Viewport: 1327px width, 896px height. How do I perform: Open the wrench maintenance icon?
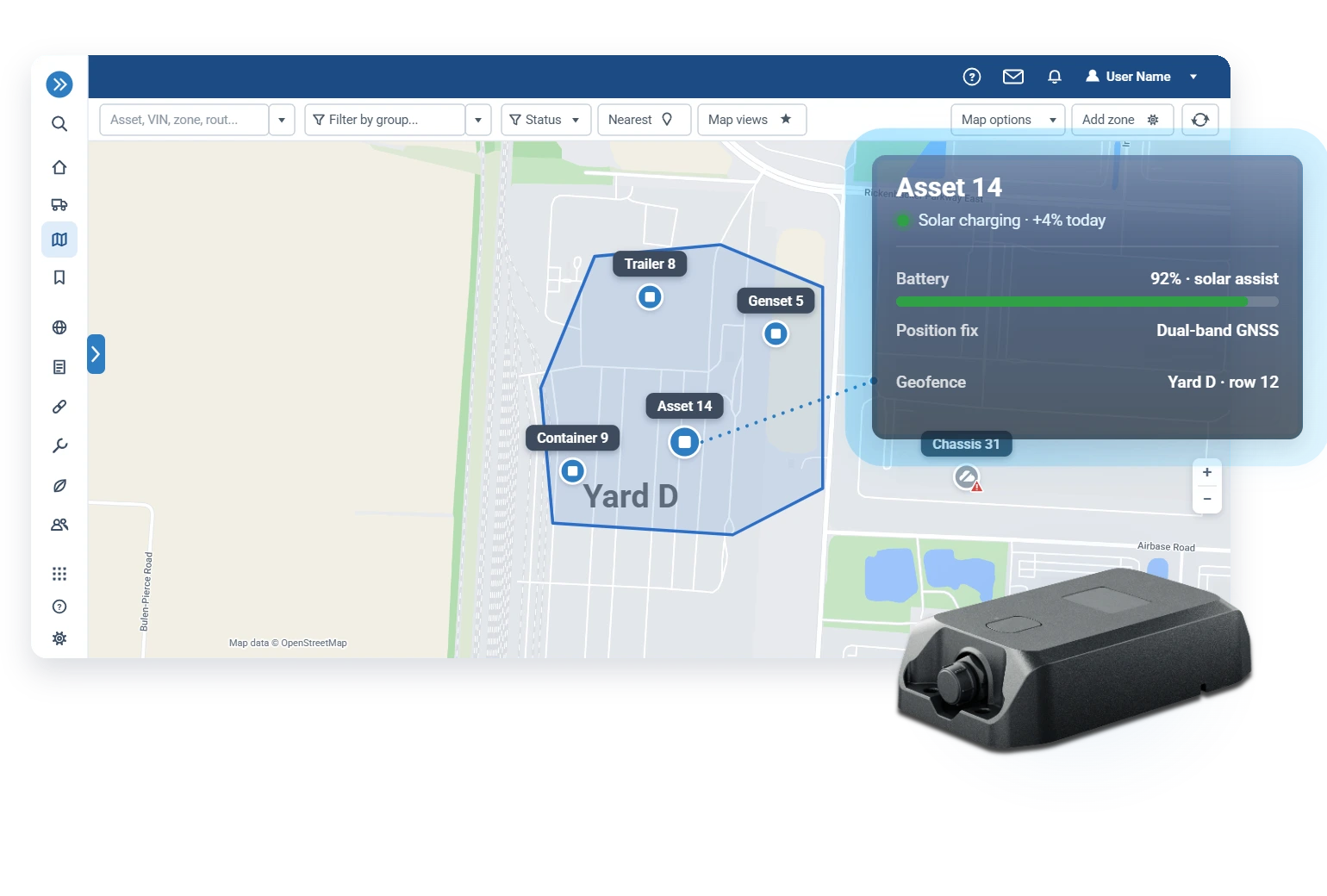click(x=59, y=446)
